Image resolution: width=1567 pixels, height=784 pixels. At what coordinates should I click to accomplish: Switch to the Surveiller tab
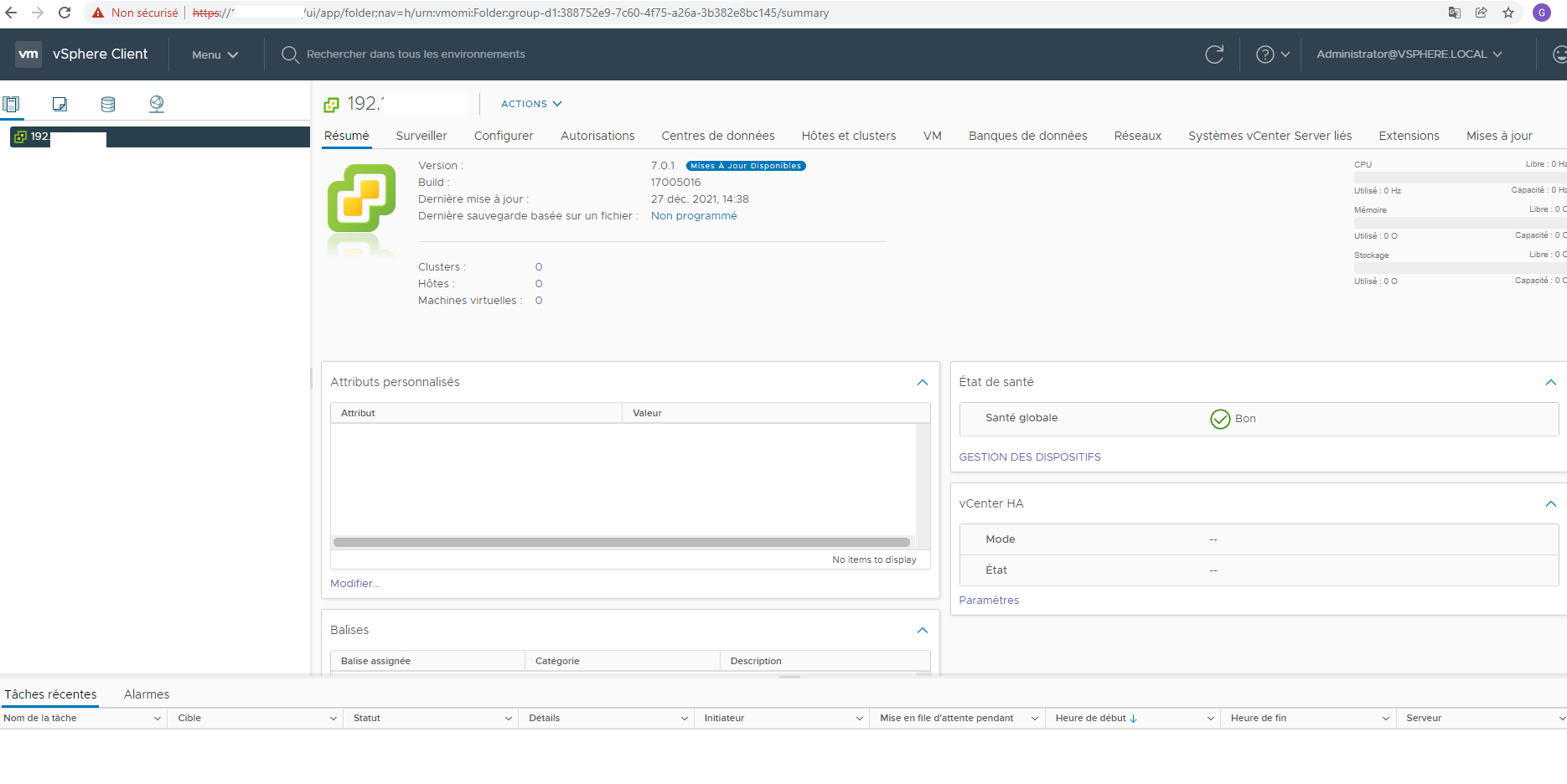click(x=421, y=136)
